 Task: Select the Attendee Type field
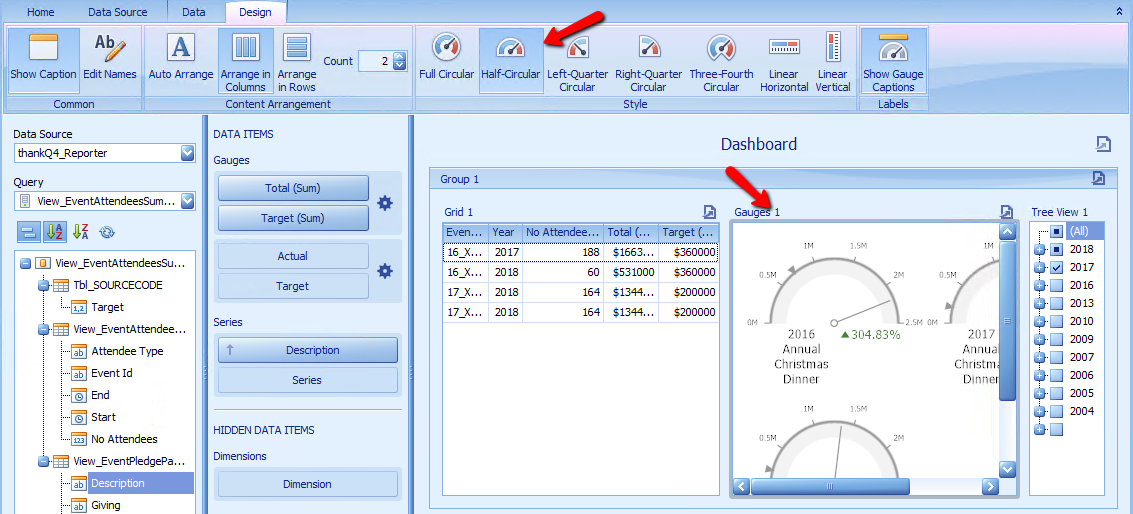pos(127,351)
